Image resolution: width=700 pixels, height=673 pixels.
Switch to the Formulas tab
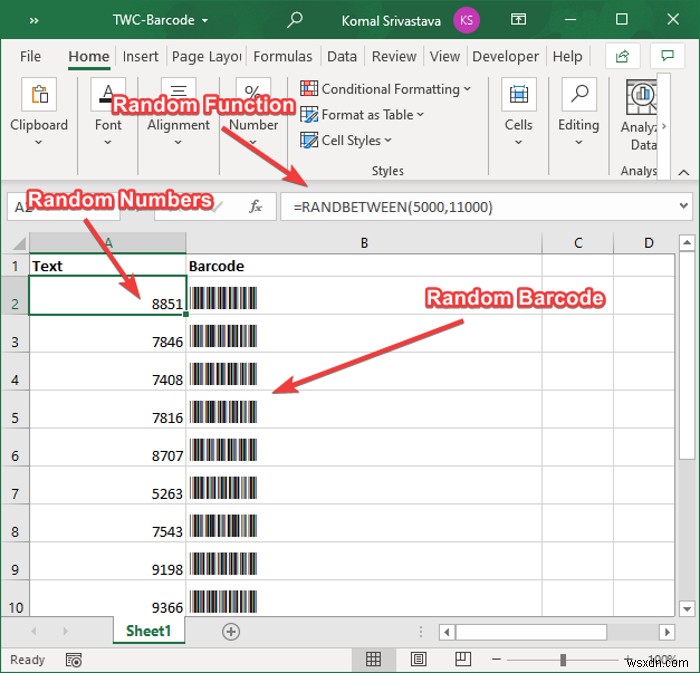pos(283,56)
